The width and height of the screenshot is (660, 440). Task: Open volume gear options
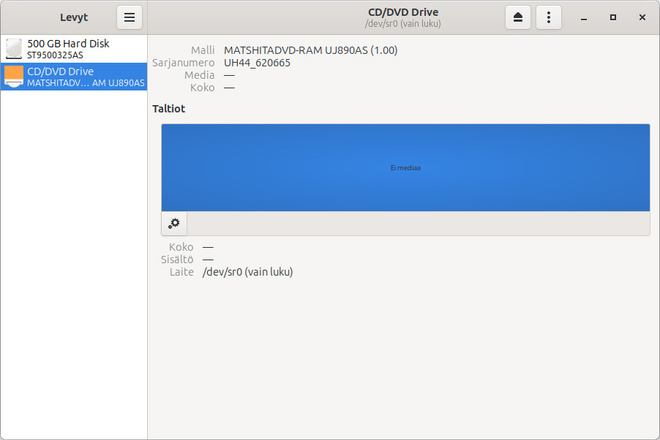[174, 223]
